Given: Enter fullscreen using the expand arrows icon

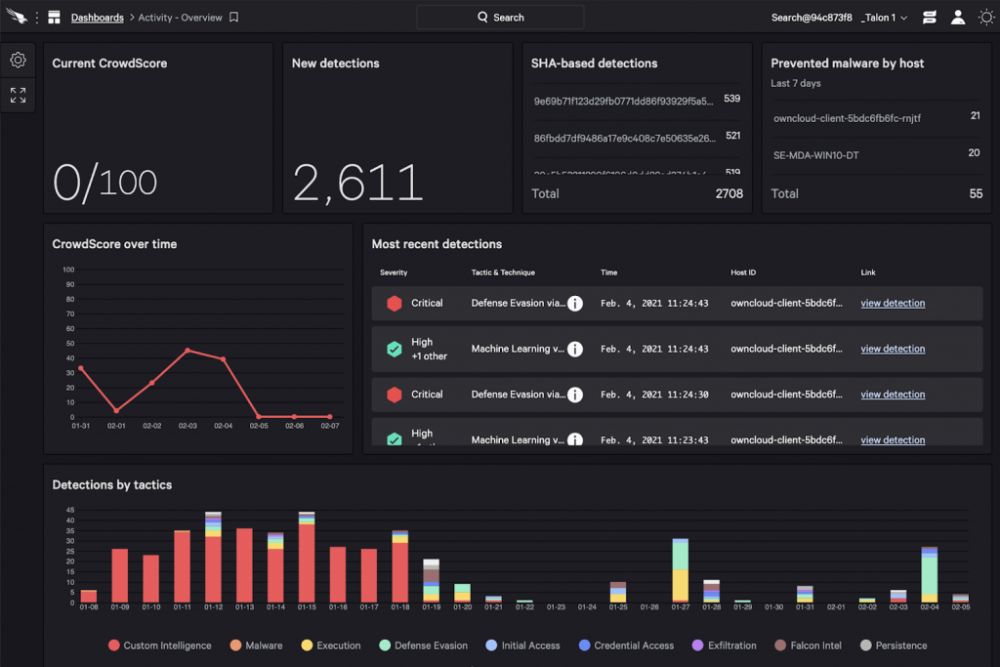Looking at the screenshot, I should click(18, 95).
